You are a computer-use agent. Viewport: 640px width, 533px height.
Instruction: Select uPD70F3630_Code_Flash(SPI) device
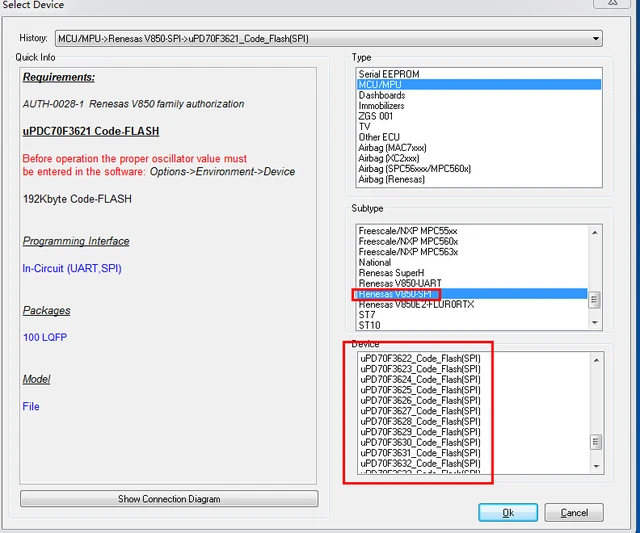click(420, 442)
